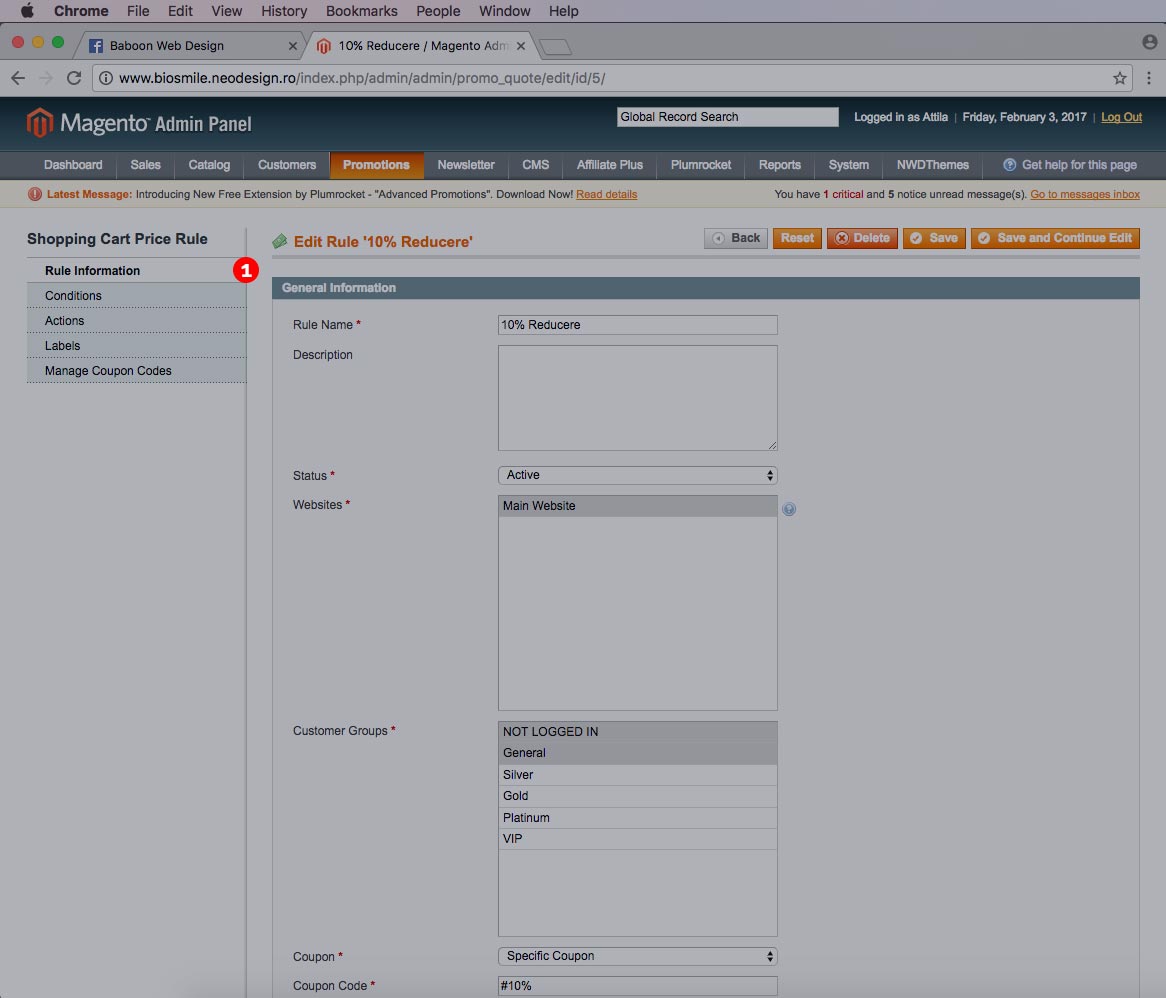Click the Websites help question icon
This screenshot has height=998, width=1166.
tap(789, 509)
